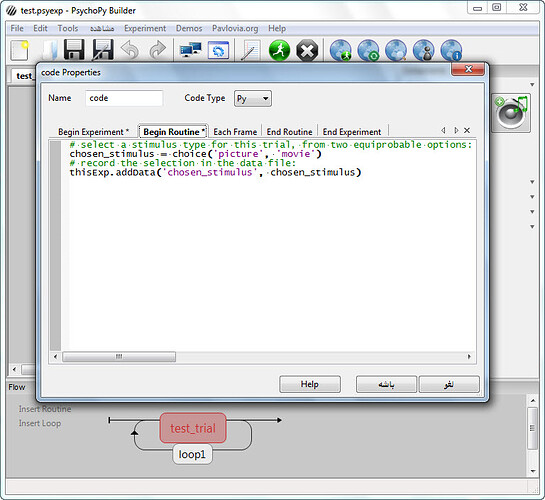The image size is (545, 500).
Task: Click the Insert Loop link in Flow
Action: (40, 424)
